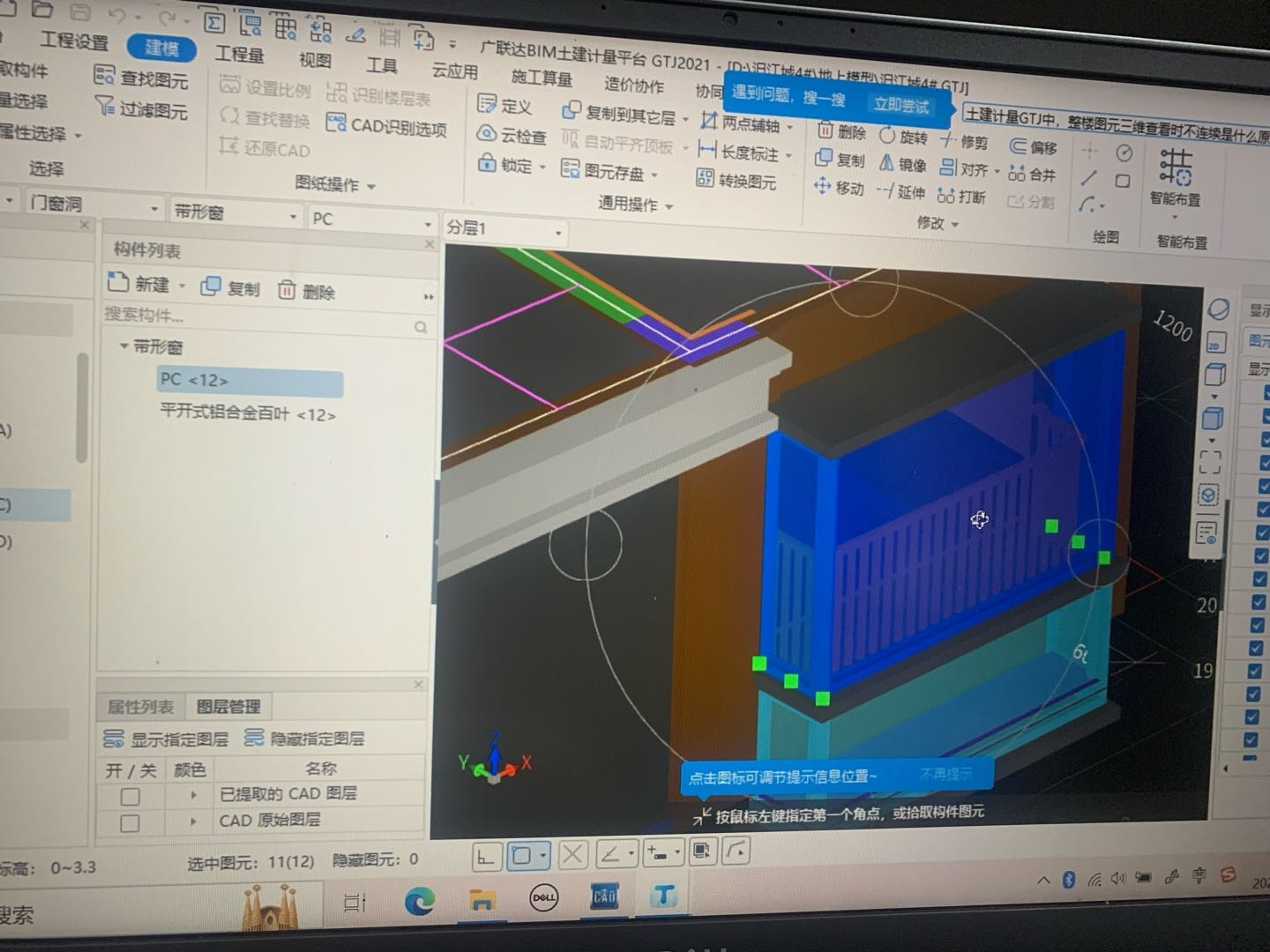Select PC <12> in component list
The height and width of the screenshot is (952, 1270).
point(250,381)
